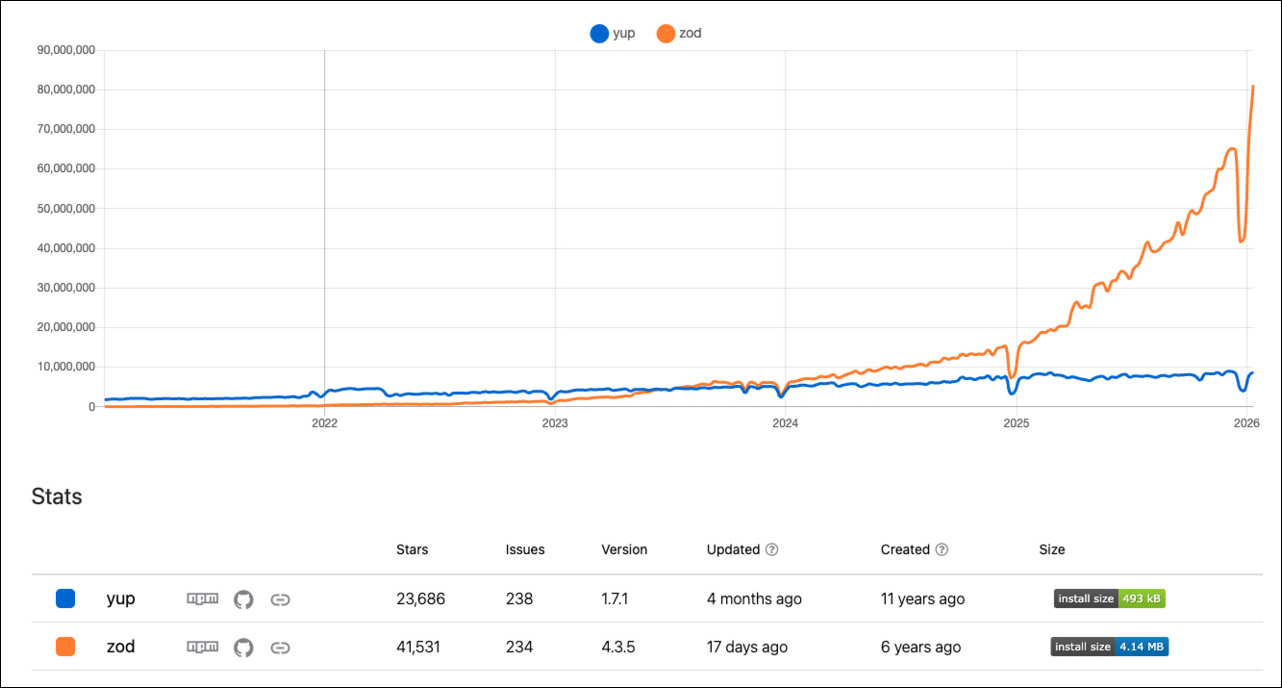Click the Size column header
The image size is (1282, 688).
[1052, 550]
